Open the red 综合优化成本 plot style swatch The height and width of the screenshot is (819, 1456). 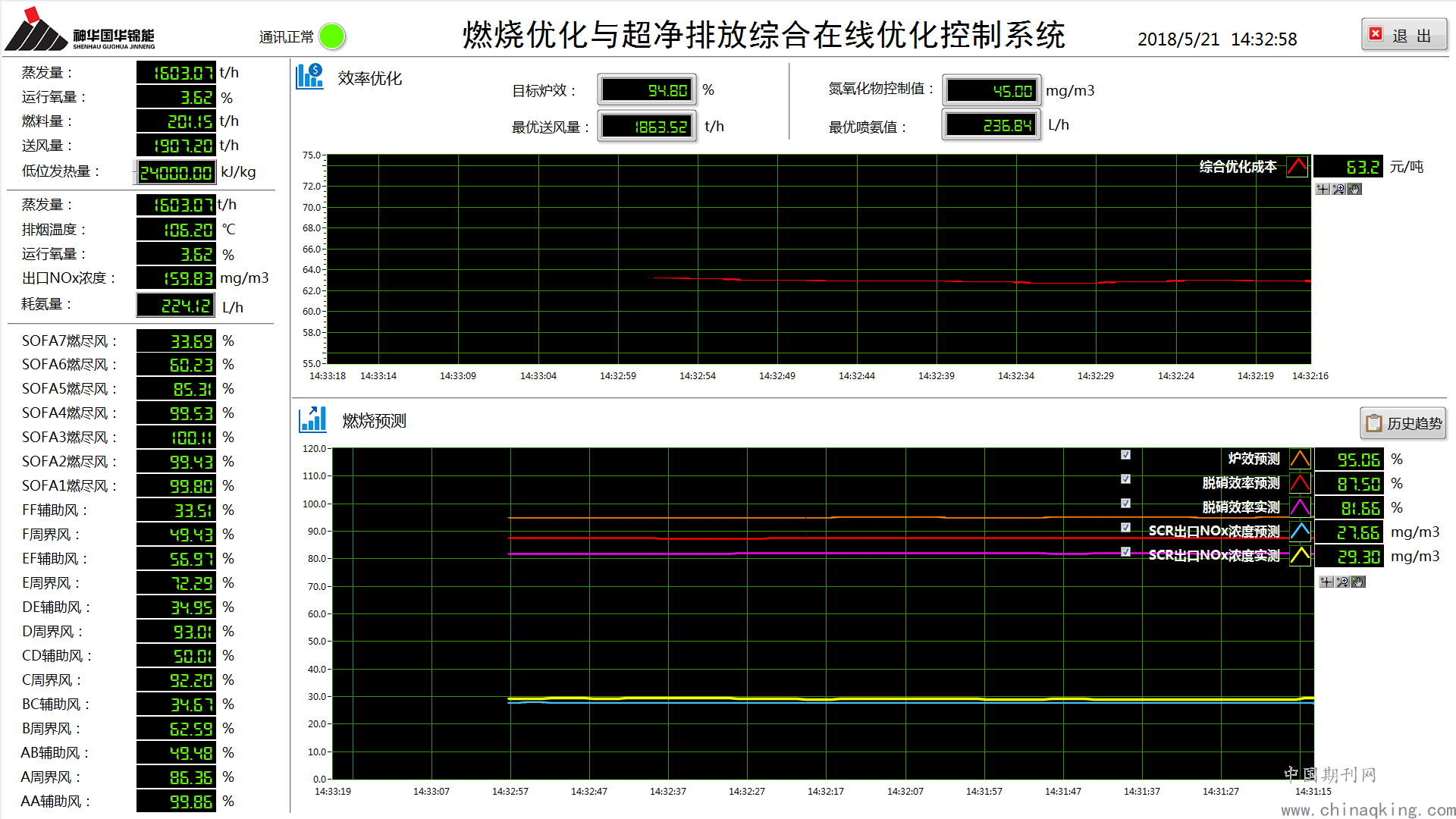click(1298, 166)
